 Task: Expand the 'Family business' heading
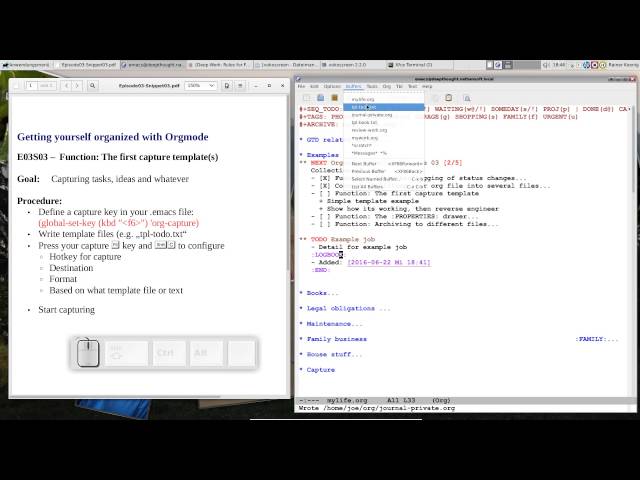(x=337, y=339)
